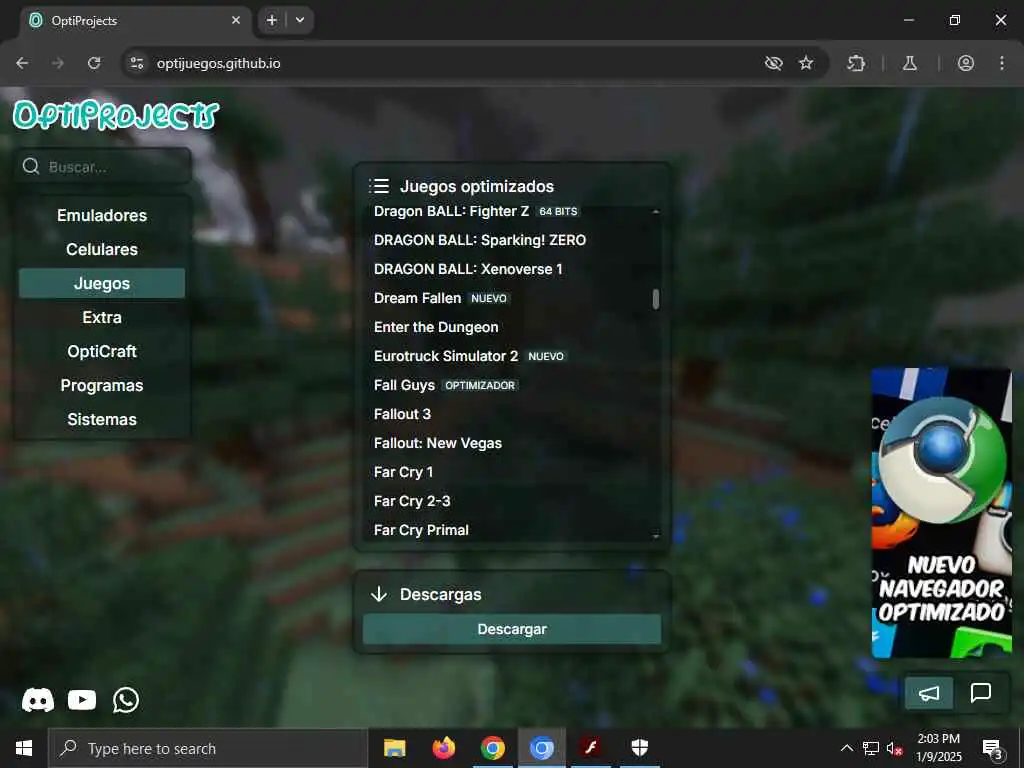
Task: Open the notification center icon
Action: (x=992, y=748)
